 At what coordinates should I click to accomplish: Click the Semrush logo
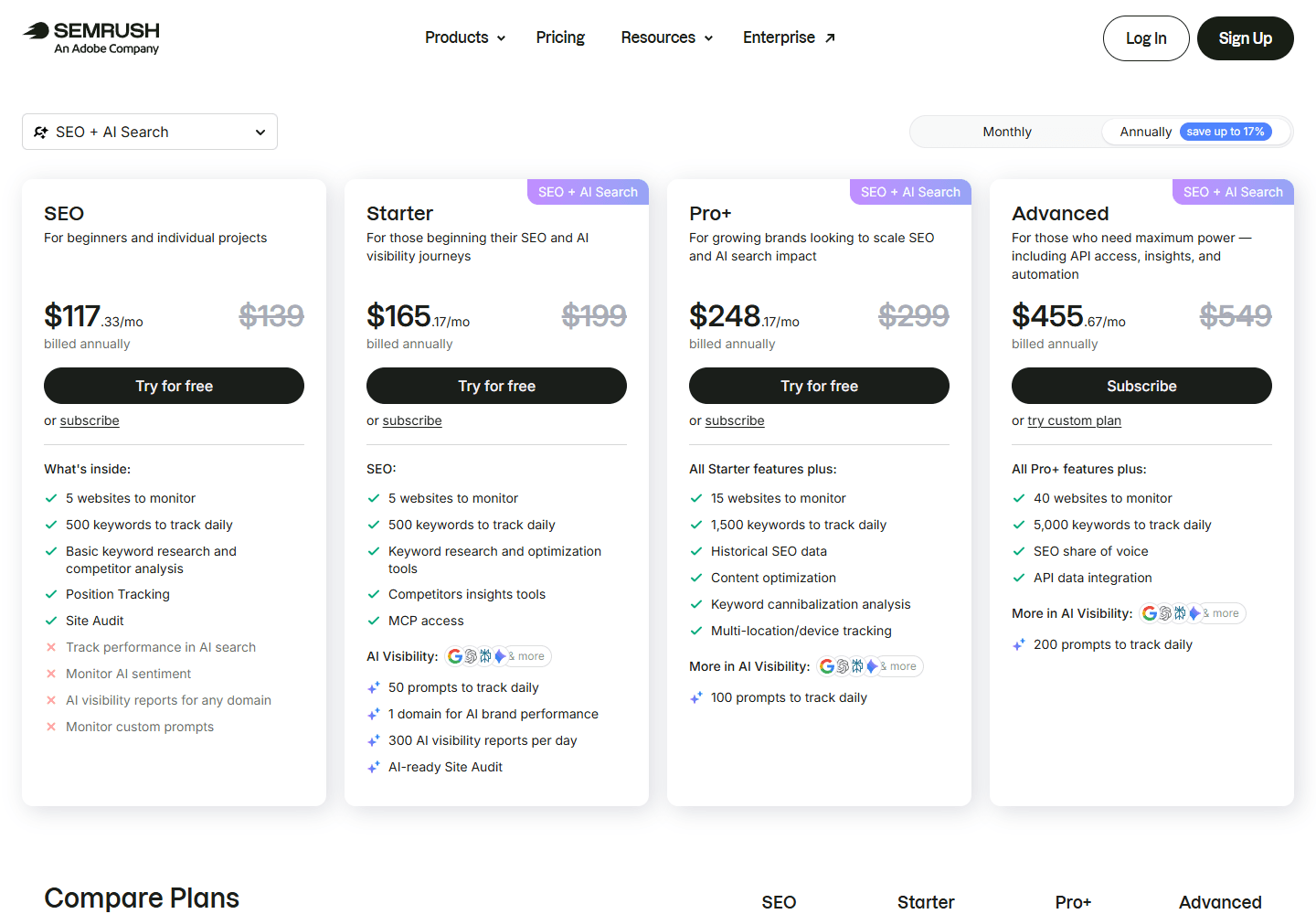[91, 37]
